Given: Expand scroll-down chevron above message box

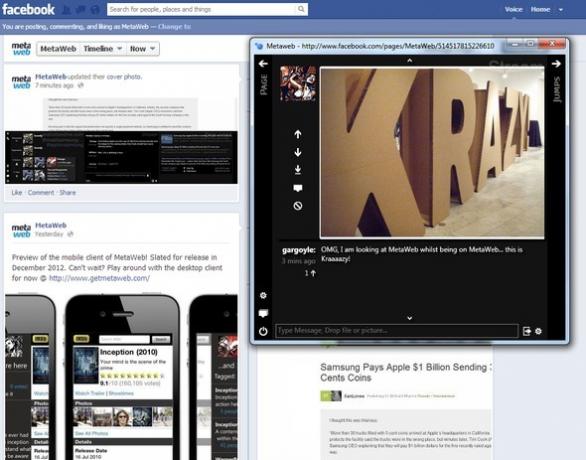Looking at the screenshot, I should point(410,318).
